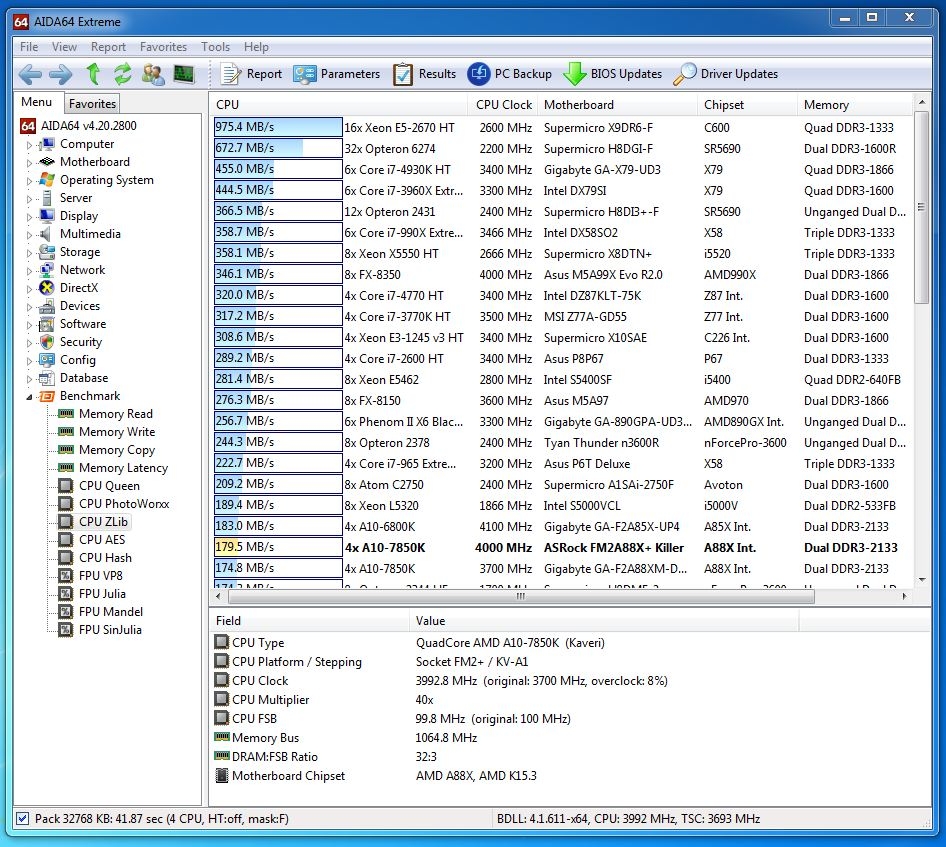Viewport: 946px width, 847px height.
Task: Open the Tools menu
Action: tap(215, 46)
